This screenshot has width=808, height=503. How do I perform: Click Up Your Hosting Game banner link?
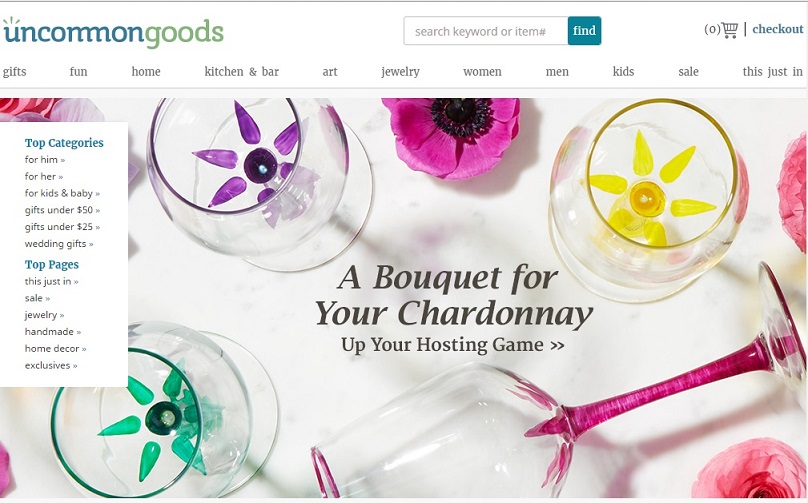coord(452,344)
